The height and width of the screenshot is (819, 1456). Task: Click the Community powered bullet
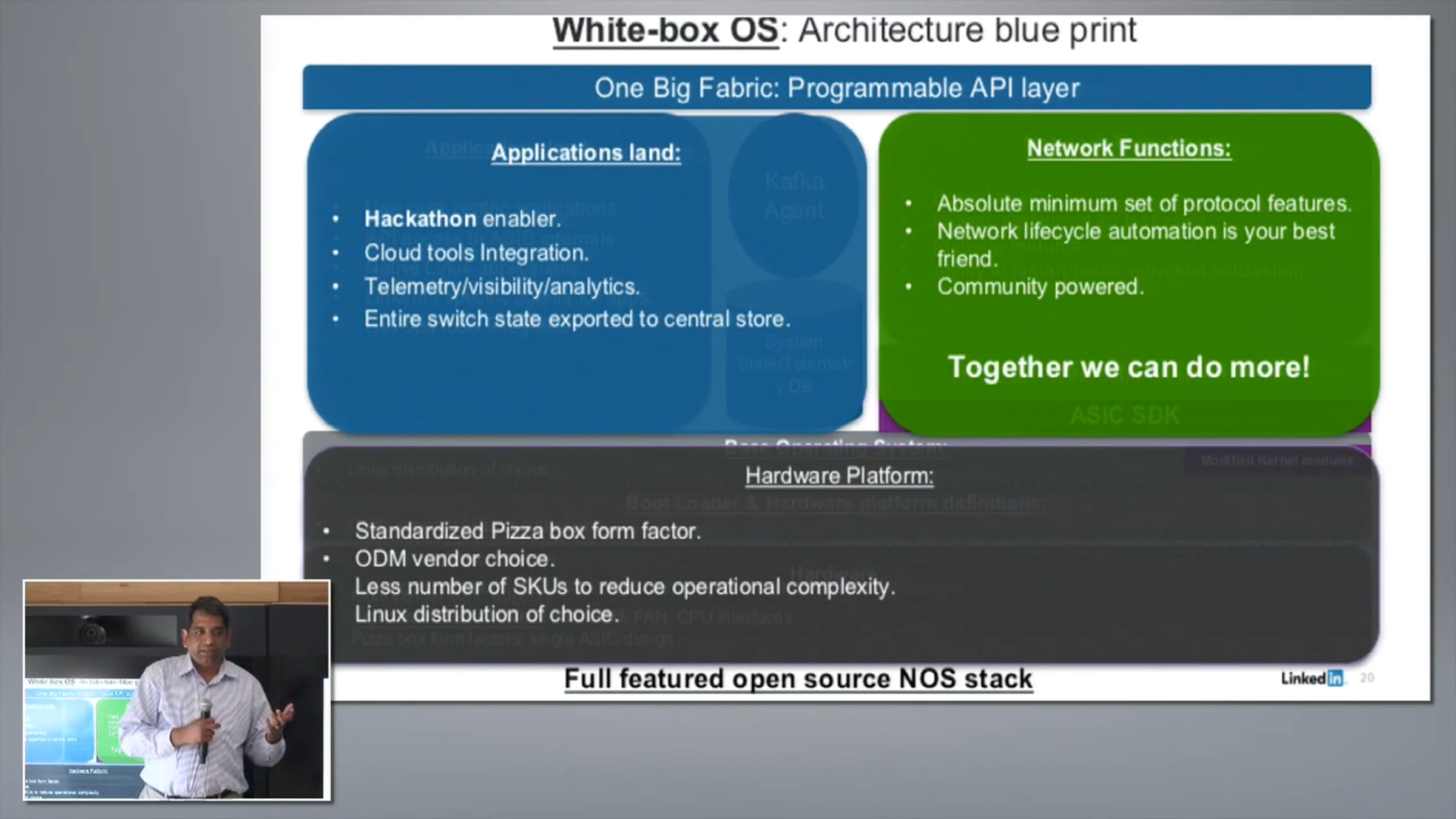pyautogui.click(x=1040, y=287)
